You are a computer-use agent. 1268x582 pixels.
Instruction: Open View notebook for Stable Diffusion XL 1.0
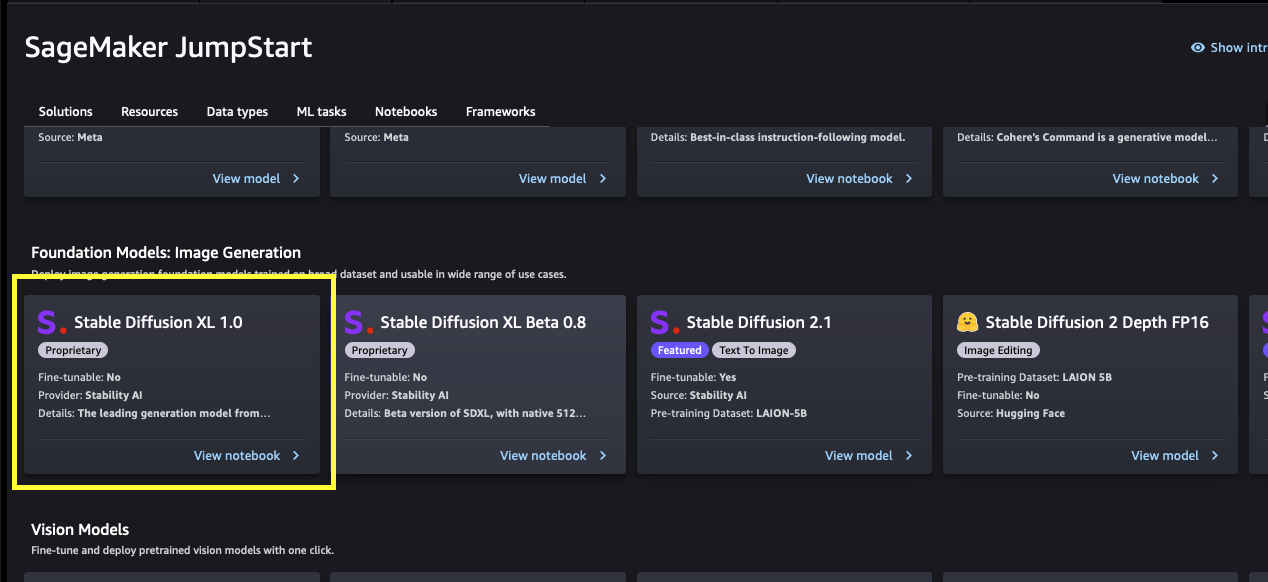237,456
